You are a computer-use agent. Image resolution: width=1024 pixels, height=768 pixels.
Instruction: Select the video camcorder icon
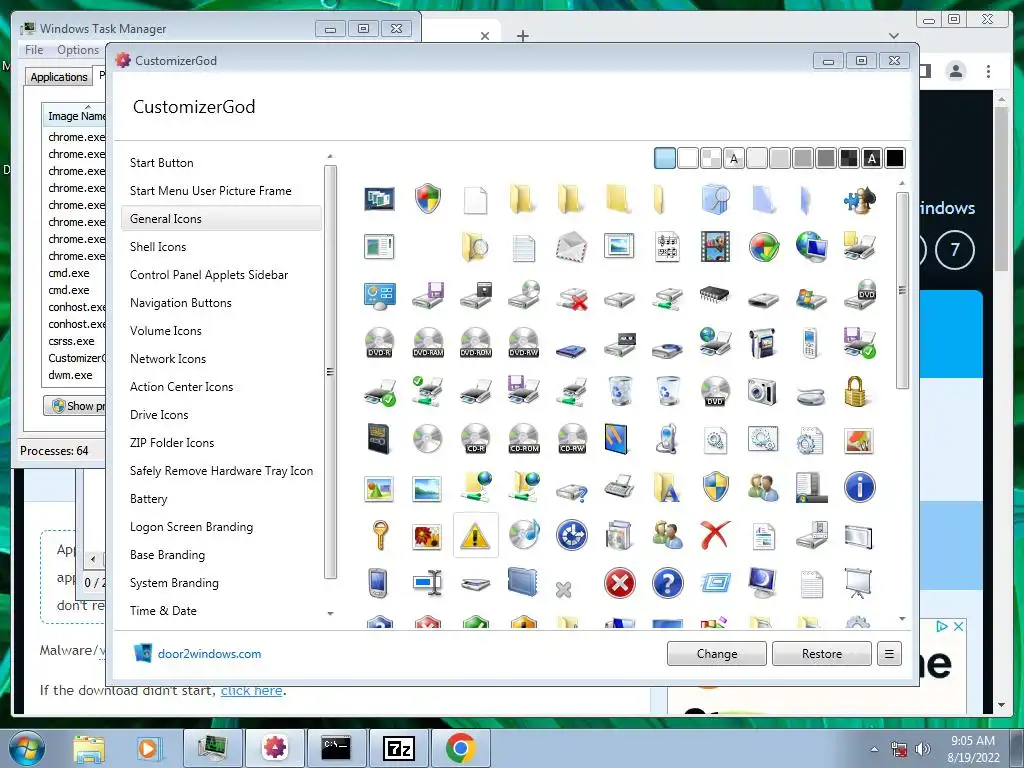(763, 344)
